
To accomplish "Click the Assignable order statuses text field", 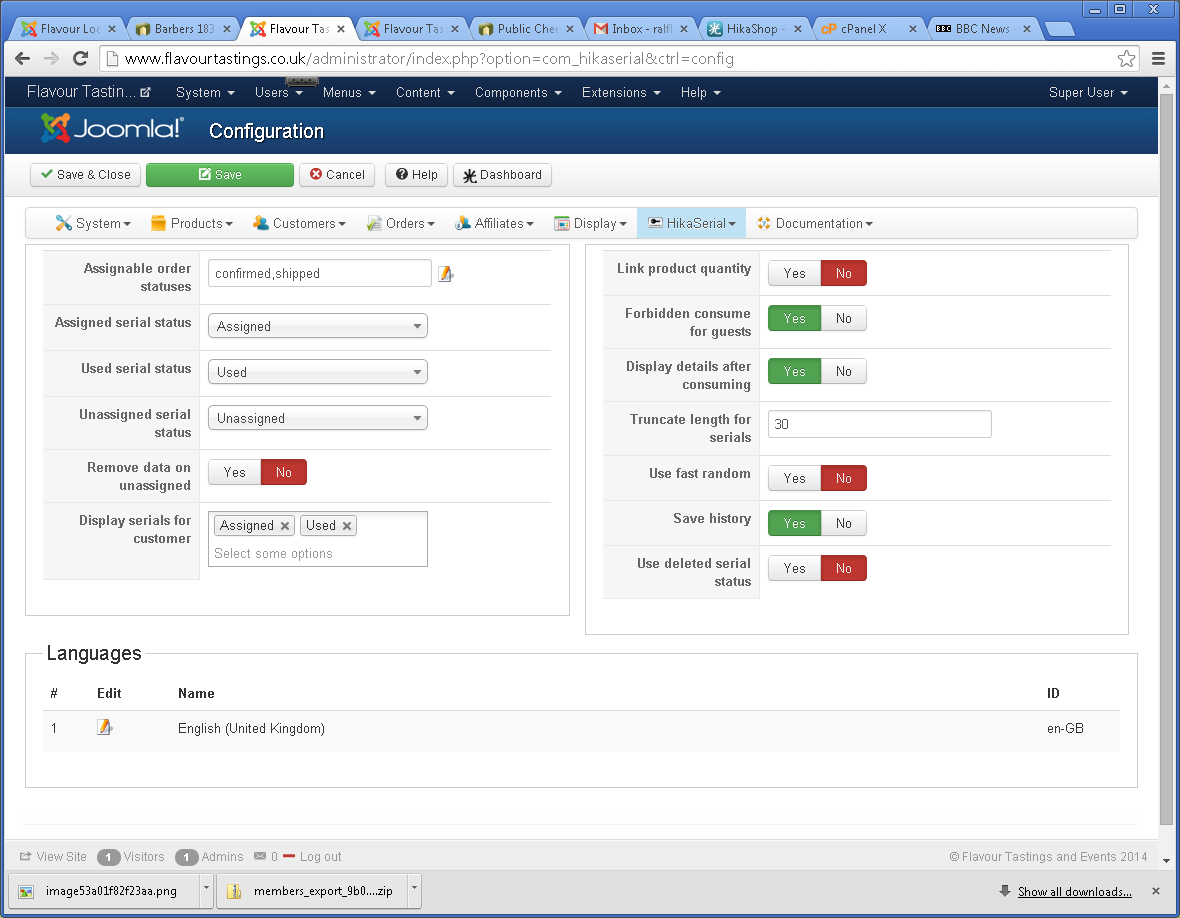I will click(320, 273).
